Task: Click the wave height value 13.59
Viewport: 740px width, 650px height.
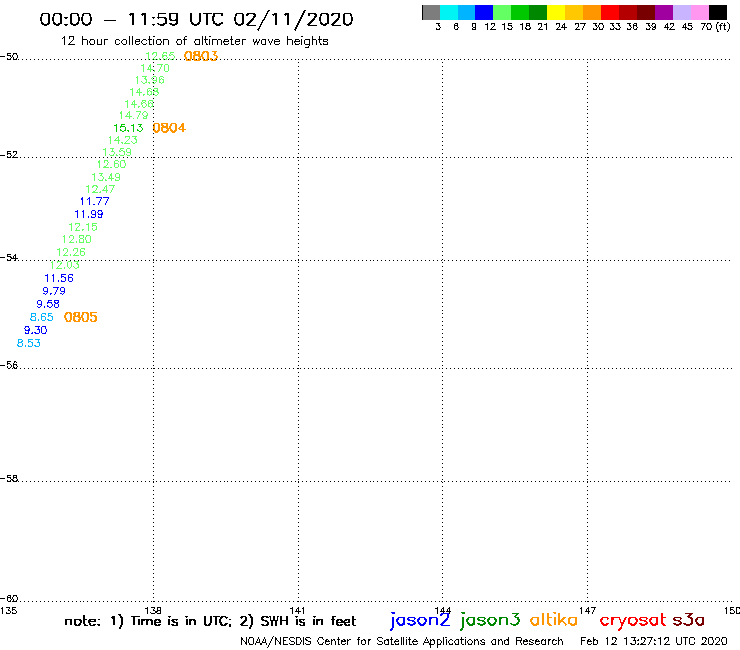Action: tap(117, 152)
